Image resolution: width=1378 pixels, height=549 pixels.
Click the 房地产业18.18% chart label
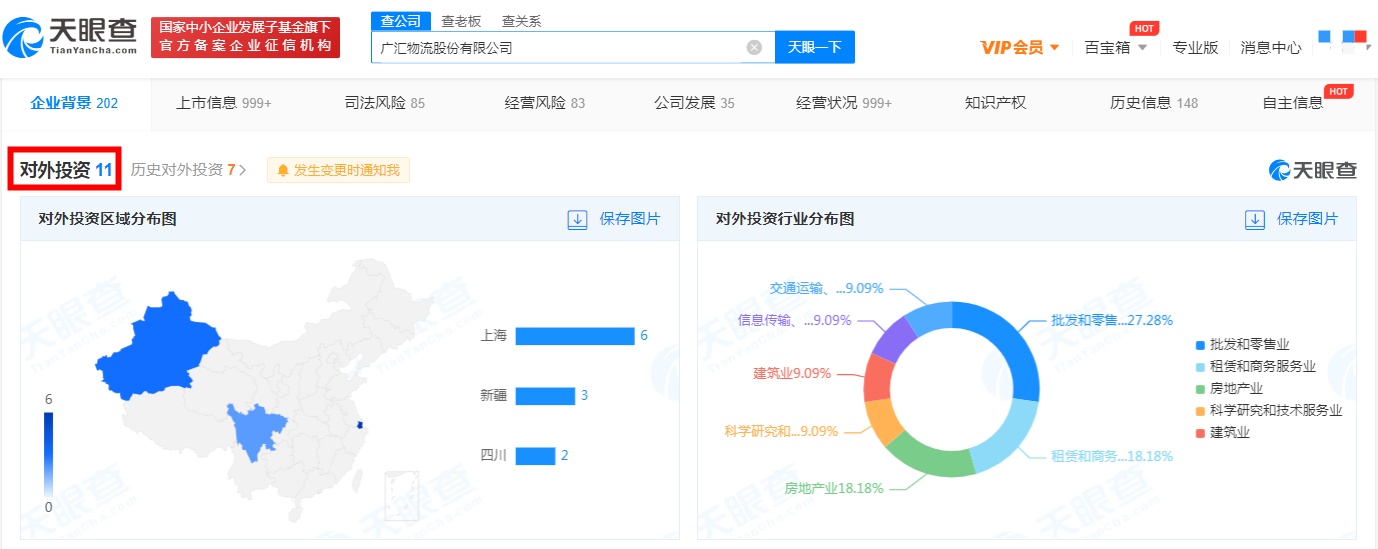(834, 488)
